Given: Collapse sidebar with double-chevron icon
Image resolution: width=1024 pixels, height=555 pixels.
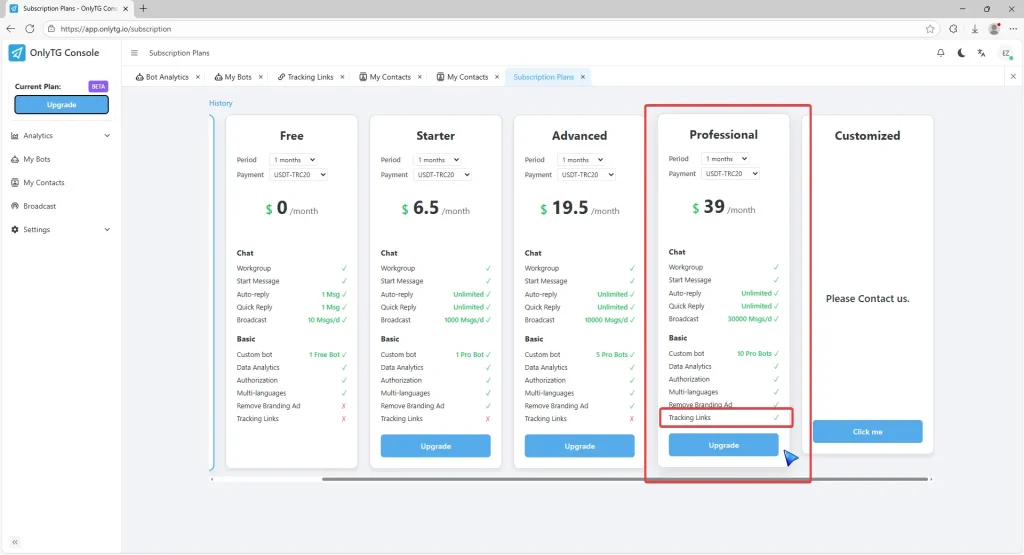Looking at the screenshot, I should 14,542.
